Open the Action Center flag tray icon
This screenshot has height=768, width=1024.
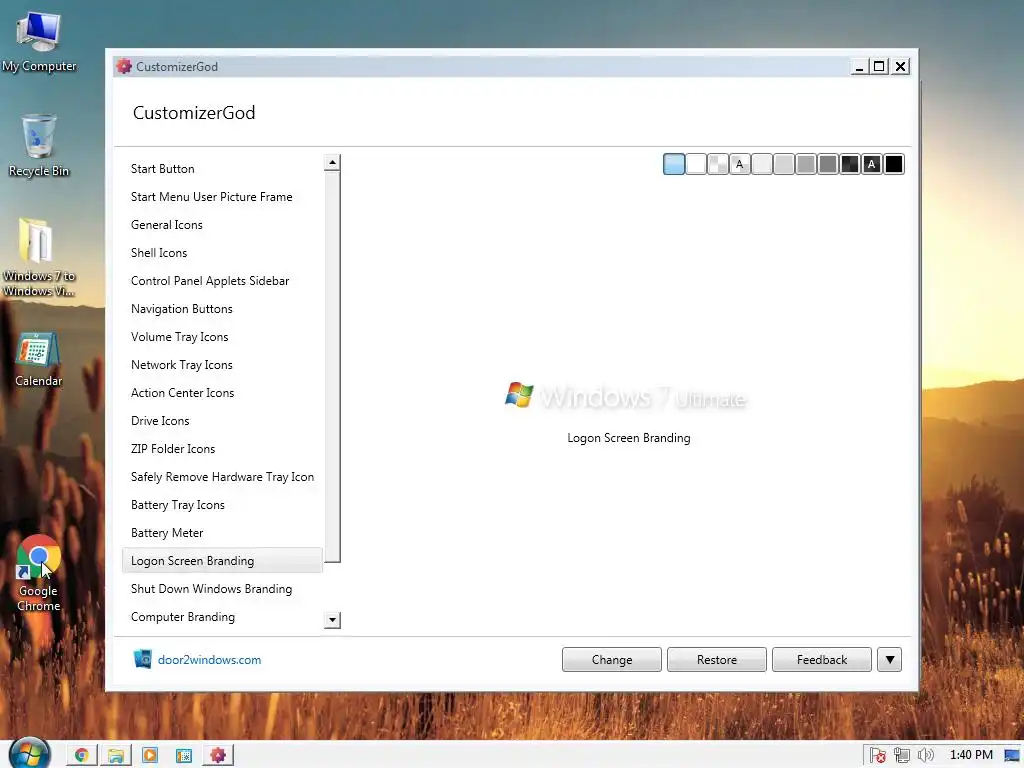point(877,755)
